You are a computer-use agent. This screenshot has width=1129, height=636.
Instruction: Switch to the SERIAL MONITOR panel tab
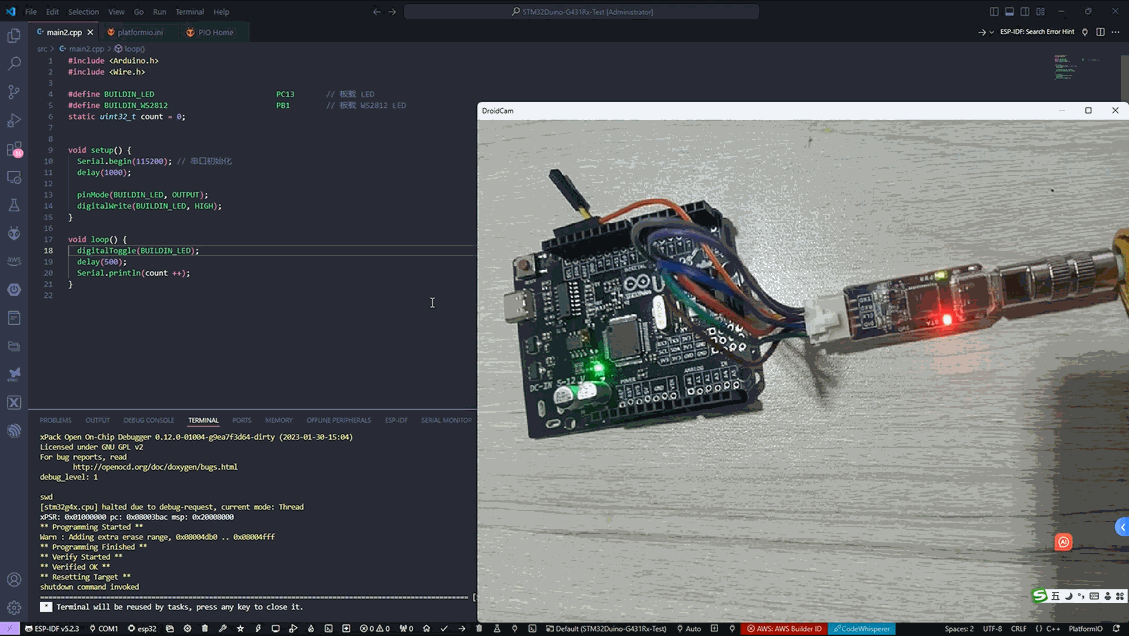(446, 420)
